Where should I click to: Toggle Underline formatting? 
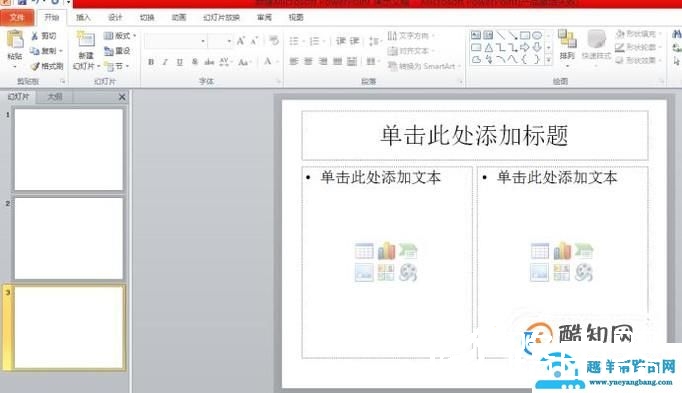point(180,62)
